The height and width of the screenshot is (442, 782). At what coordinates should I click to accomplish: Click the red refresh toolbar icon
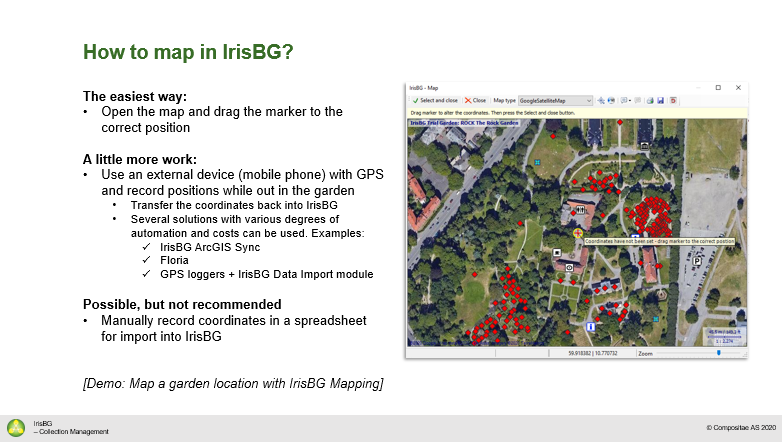pyautogui.click(x=673, y=100)
